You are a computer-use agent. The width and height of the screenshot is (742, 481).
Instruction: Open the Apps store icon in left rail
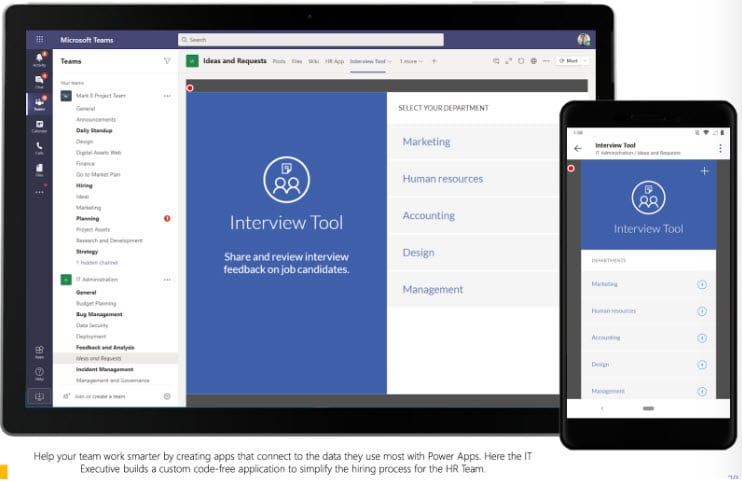pyautogui.click(x=39, y=352)
